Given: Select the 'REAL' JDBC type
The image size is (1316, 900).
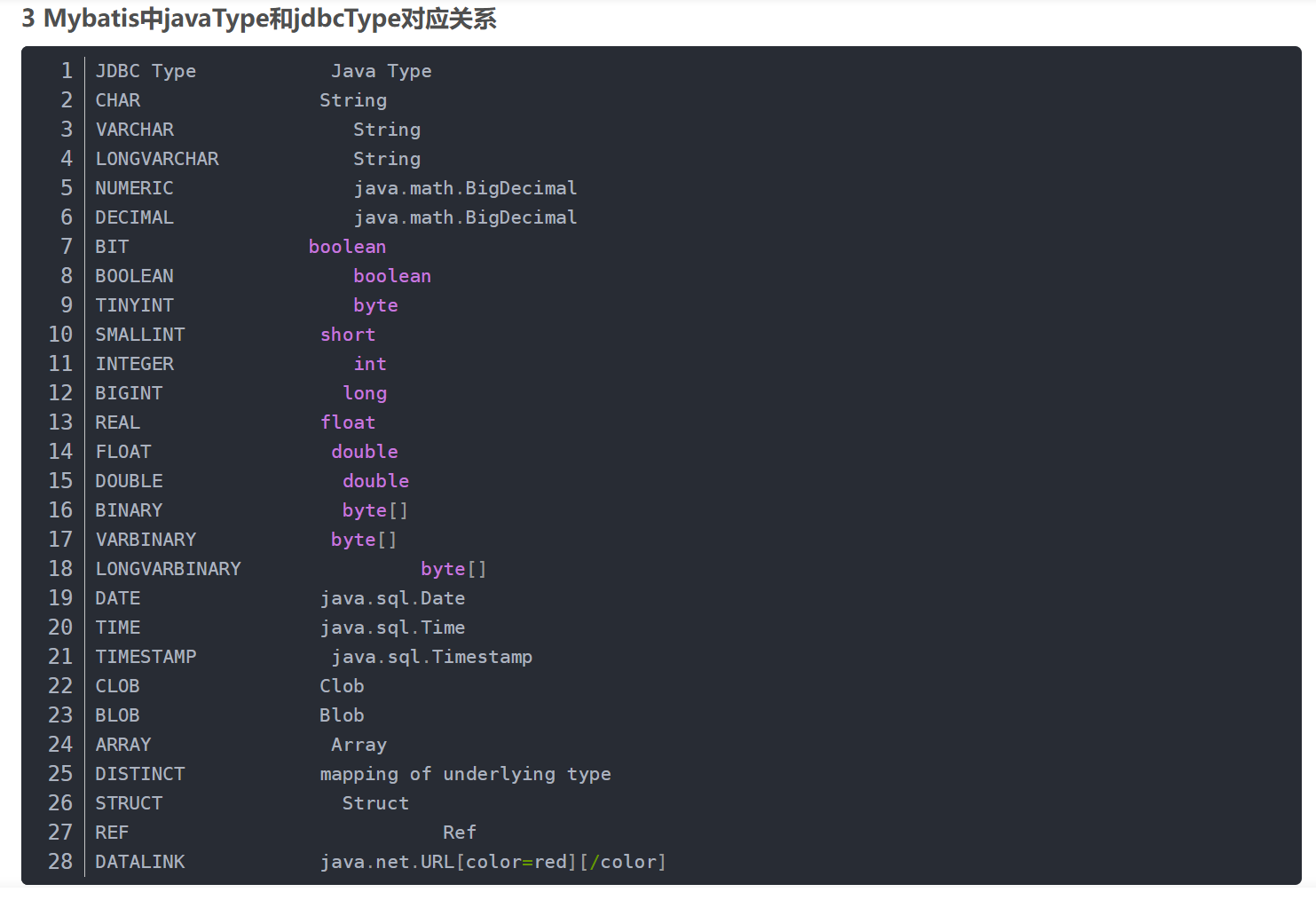Looking at the screenshot, I should point(118,422).
